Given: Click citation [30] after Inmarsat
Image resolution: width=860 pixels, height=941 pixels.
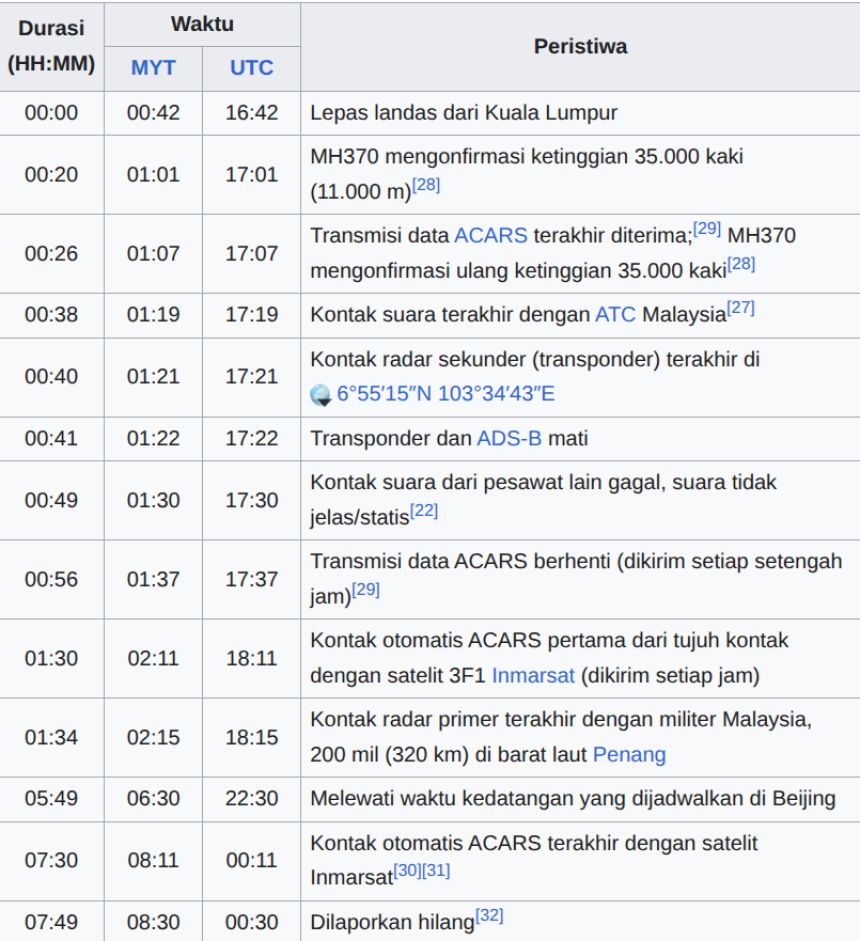Looking at the screenshot, I should coord(407,870).
